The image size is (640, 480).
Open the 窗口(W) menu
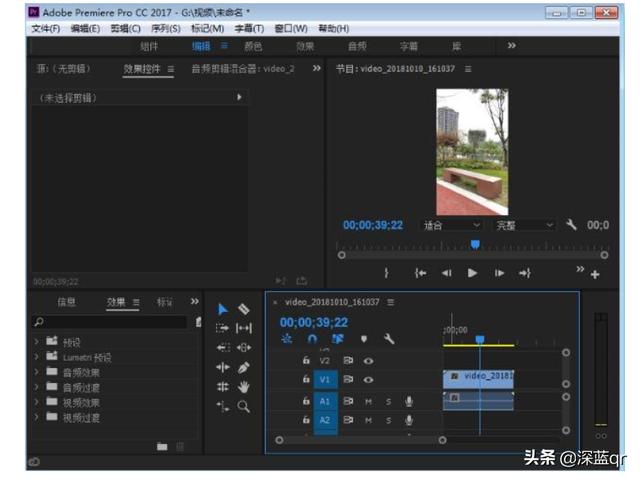pos(291,29)
